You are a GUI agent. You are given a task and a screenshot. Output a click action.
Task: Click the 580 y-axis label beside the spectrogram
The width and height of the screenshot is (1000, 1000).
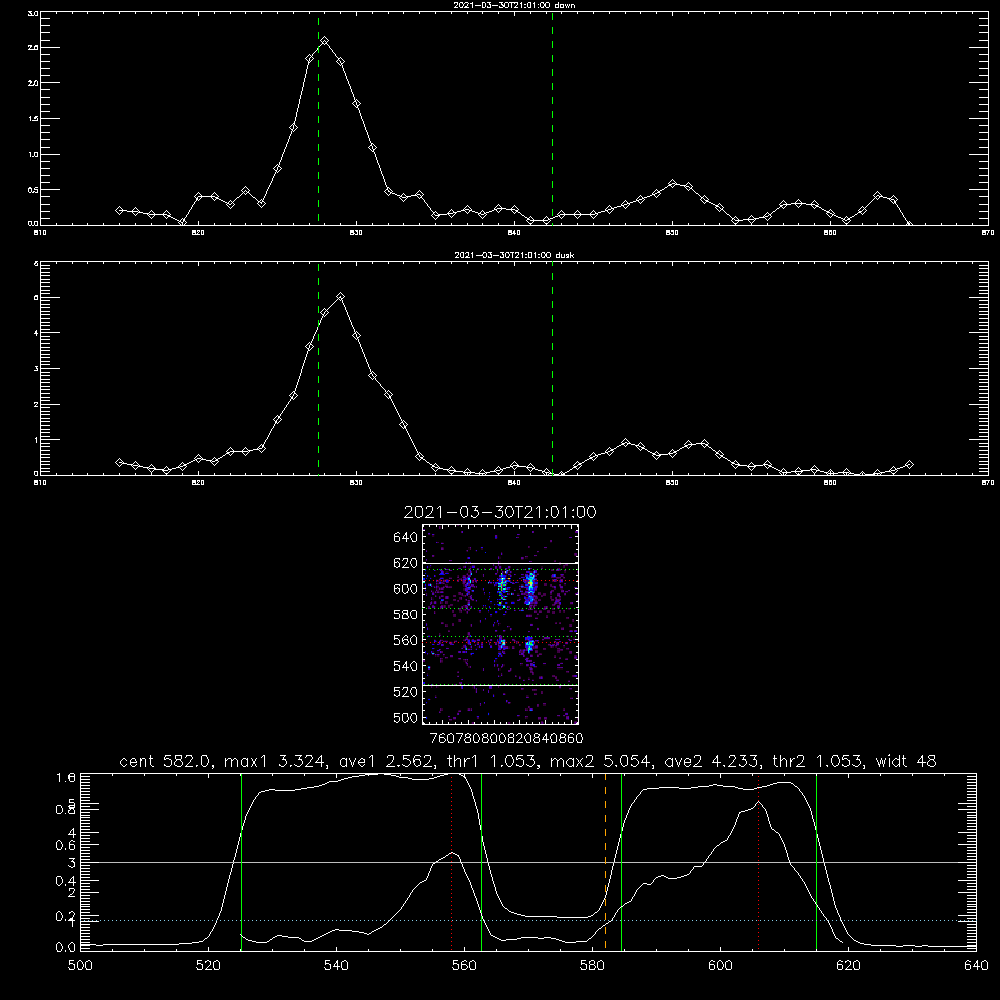tap(406, 614)
